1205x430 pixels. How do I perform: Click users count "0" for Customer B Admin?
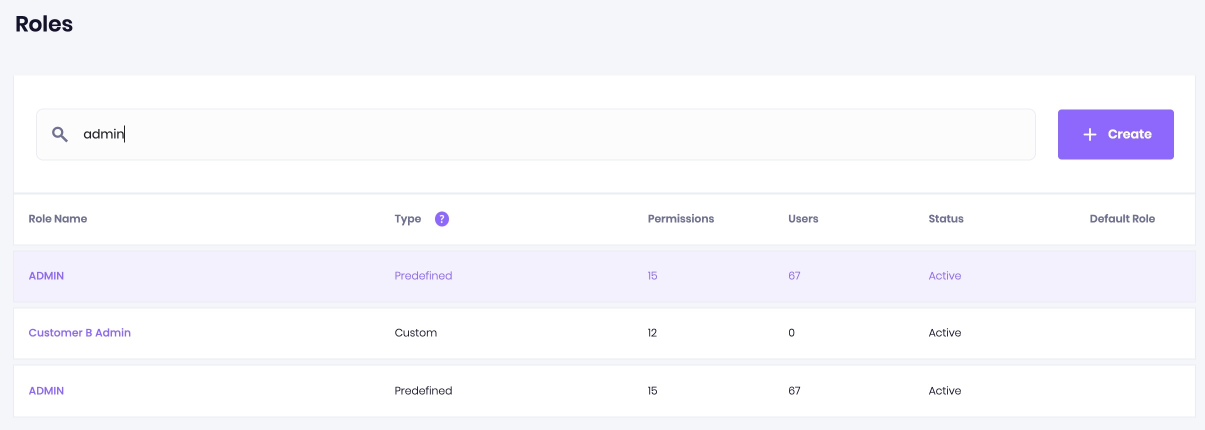pyautogui.click(x=791, y=333)
